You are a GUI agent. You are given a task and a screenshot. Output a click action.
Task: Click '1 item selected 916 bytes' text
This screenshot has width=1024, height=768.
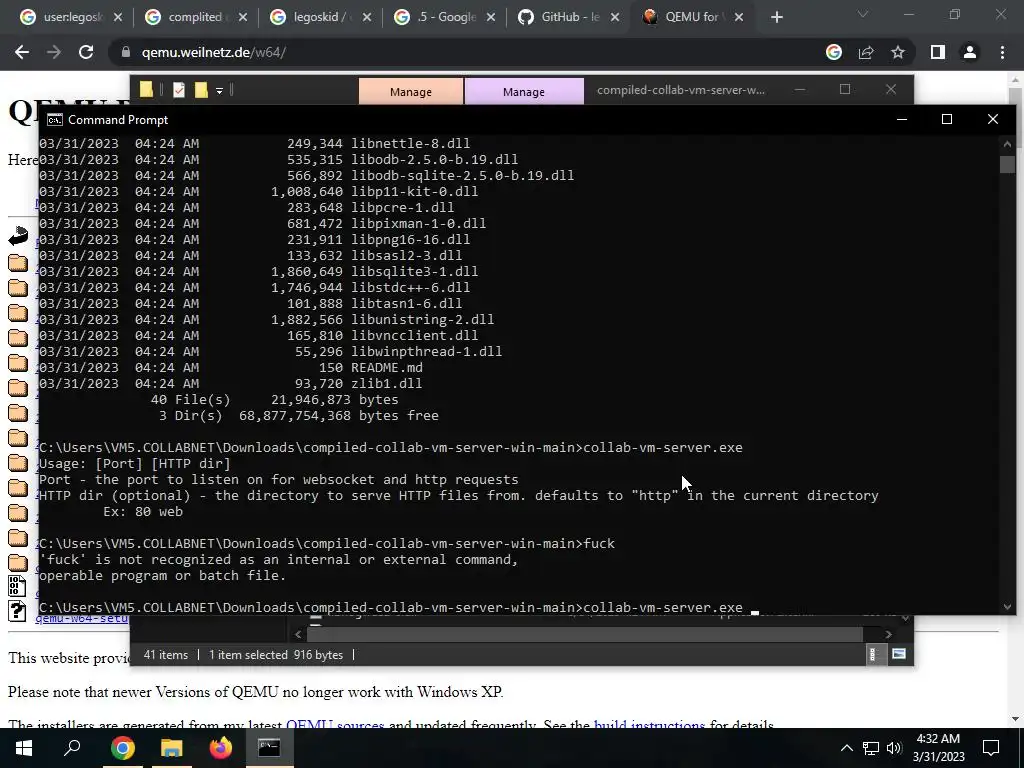276,654
